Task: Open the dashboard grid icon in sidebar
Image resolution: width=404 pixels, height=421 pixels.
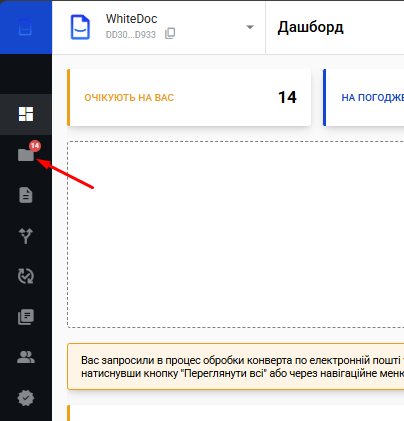Action: pos(26,114)
